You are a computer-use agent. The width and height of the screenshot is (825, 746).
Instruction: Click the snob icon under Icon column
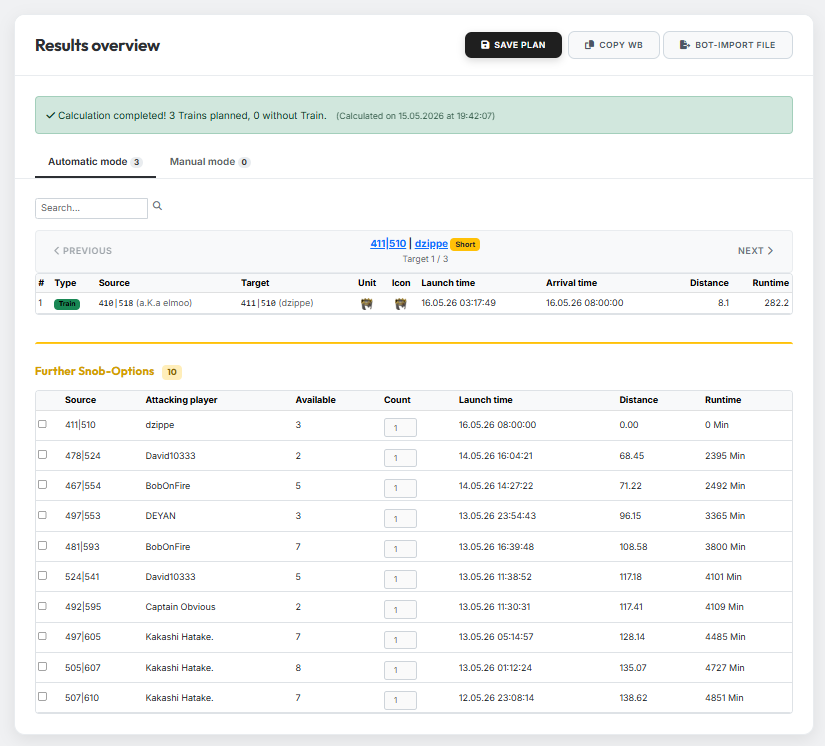point(400,304)
